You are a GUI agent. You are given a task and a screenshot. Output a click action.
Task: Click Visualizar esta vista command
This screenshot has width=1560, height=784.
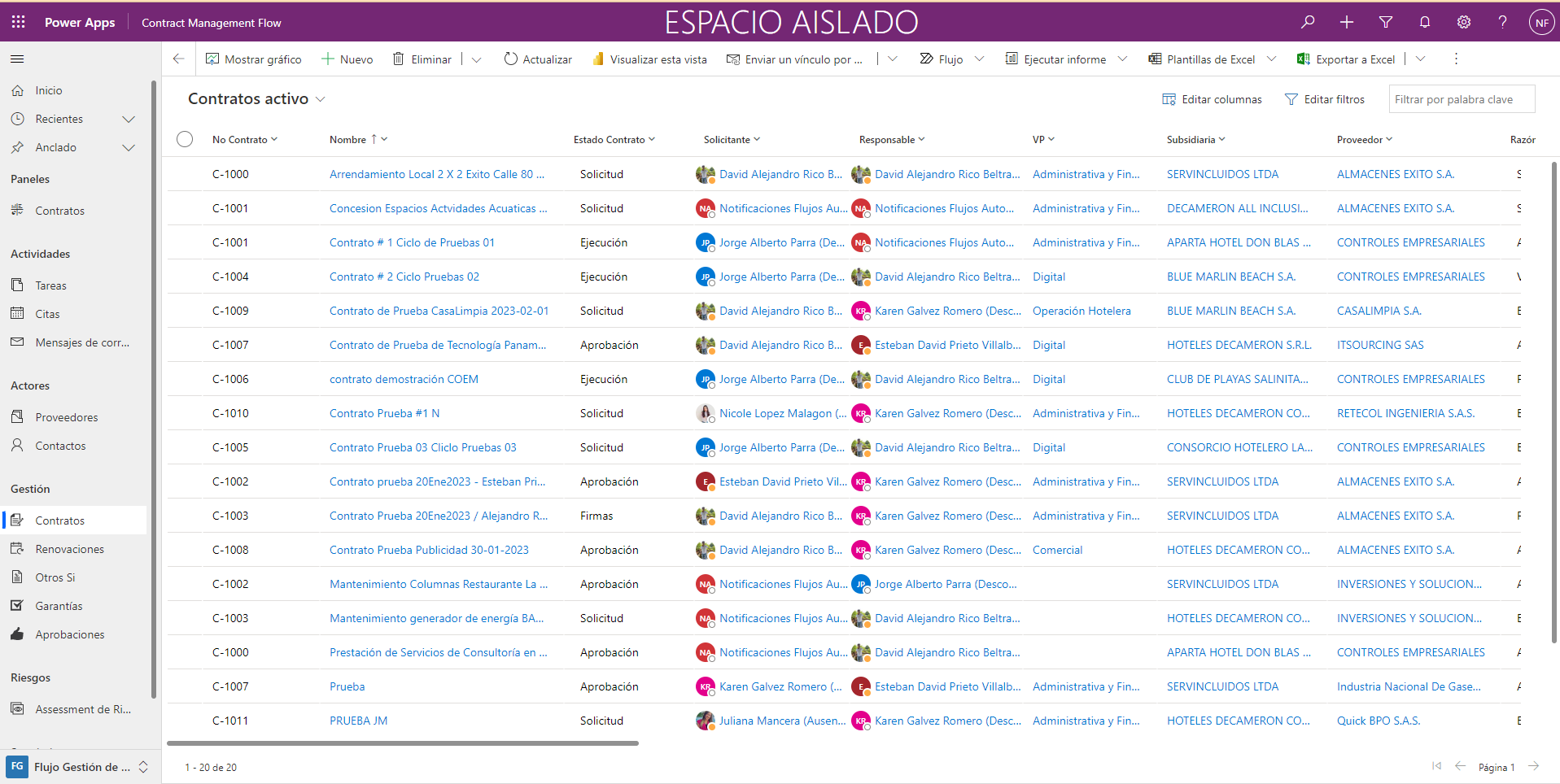pyautogui.click(x=649, y=59)
